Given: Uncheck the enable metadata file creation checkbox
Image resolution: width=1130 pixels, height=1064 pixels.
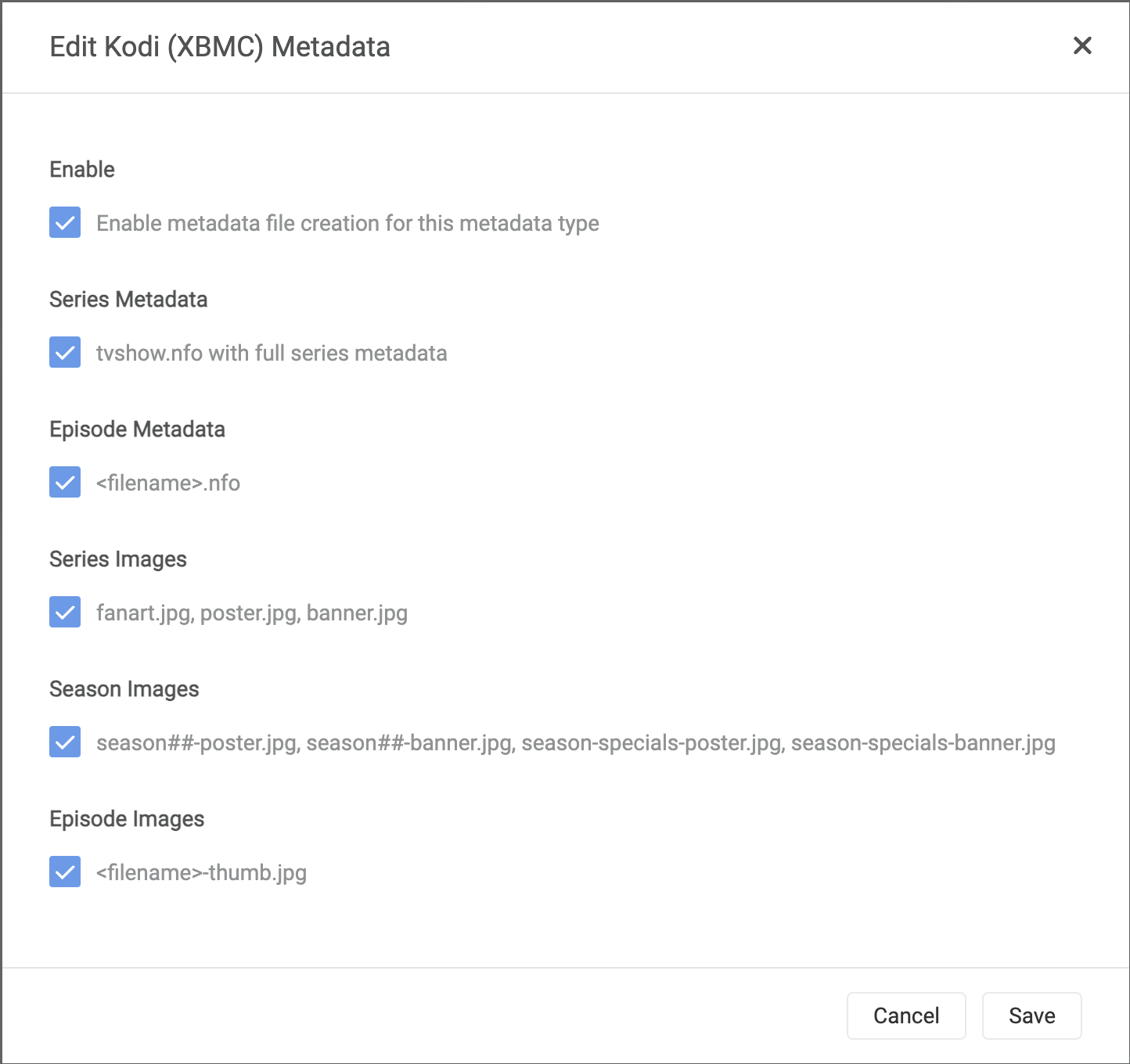Looking at the screenshot, I should click(x=65, y=223).
